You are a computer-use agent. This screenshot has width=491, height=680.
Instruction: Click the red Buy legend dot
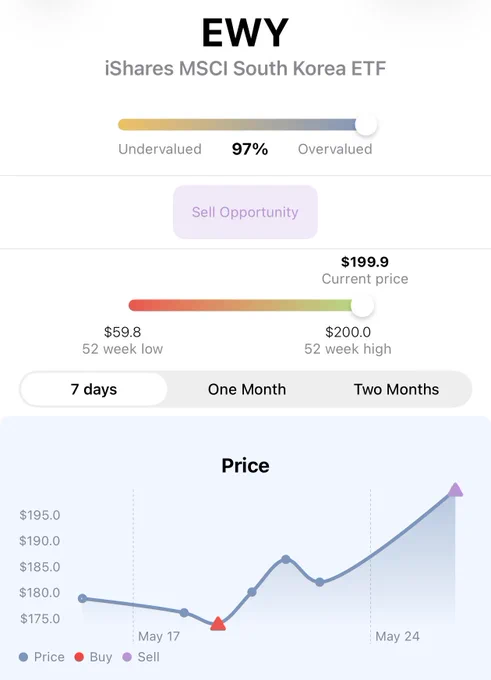coord(79,657)
